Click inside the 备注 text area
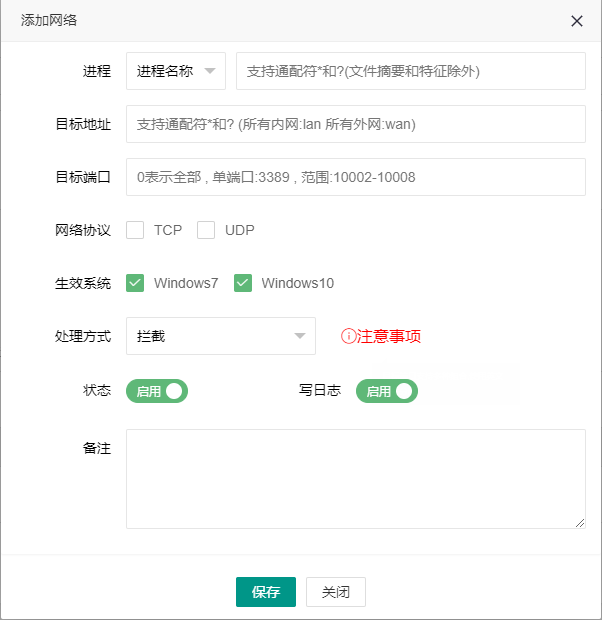Image resolution: width=602 pixels, height=620 pixels. (356, 479)
